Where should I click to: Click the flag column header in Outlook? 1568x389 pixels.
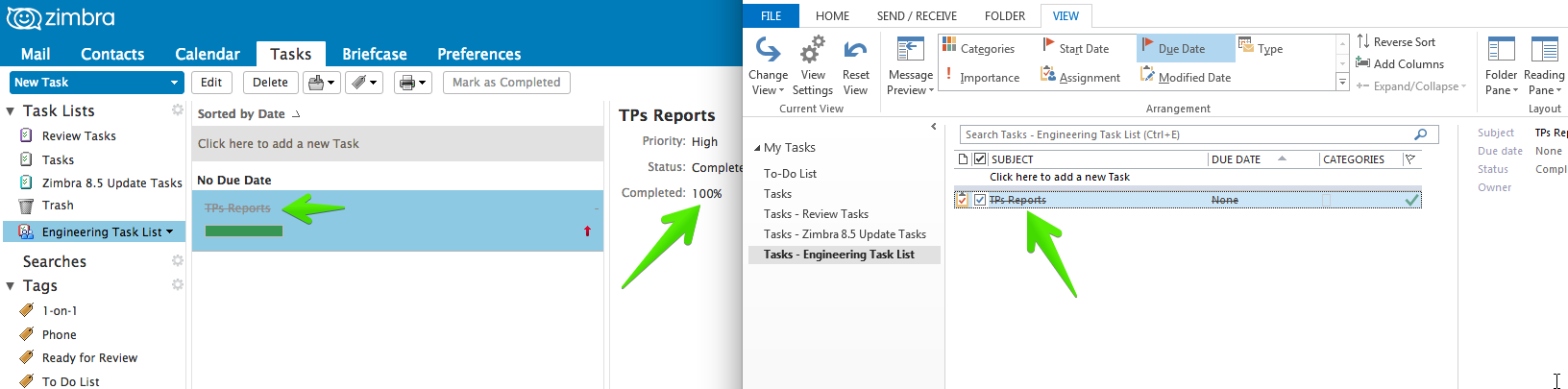(x=1410, y=159)
